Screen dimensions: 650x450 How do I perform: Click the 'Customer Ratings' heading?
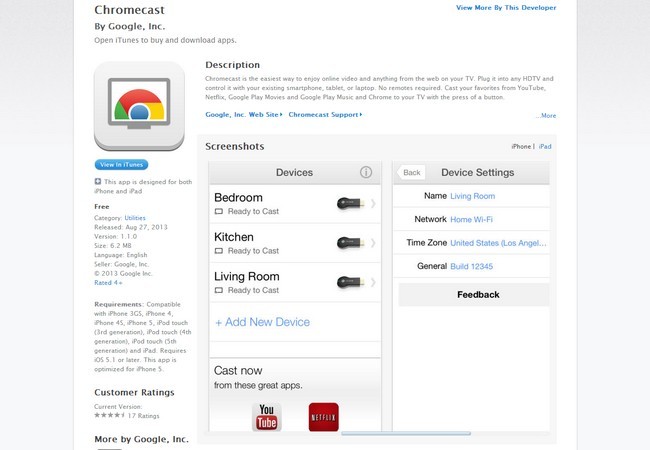pos(134,392)
